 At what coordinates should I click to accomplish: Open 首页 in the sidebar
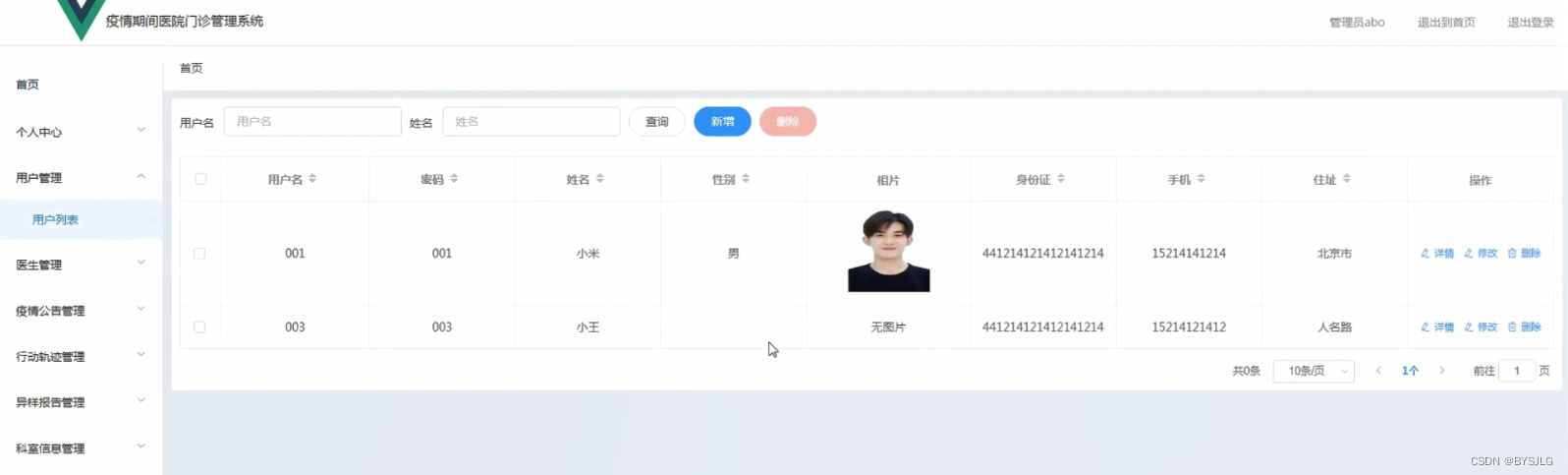[x=28, y=85]
